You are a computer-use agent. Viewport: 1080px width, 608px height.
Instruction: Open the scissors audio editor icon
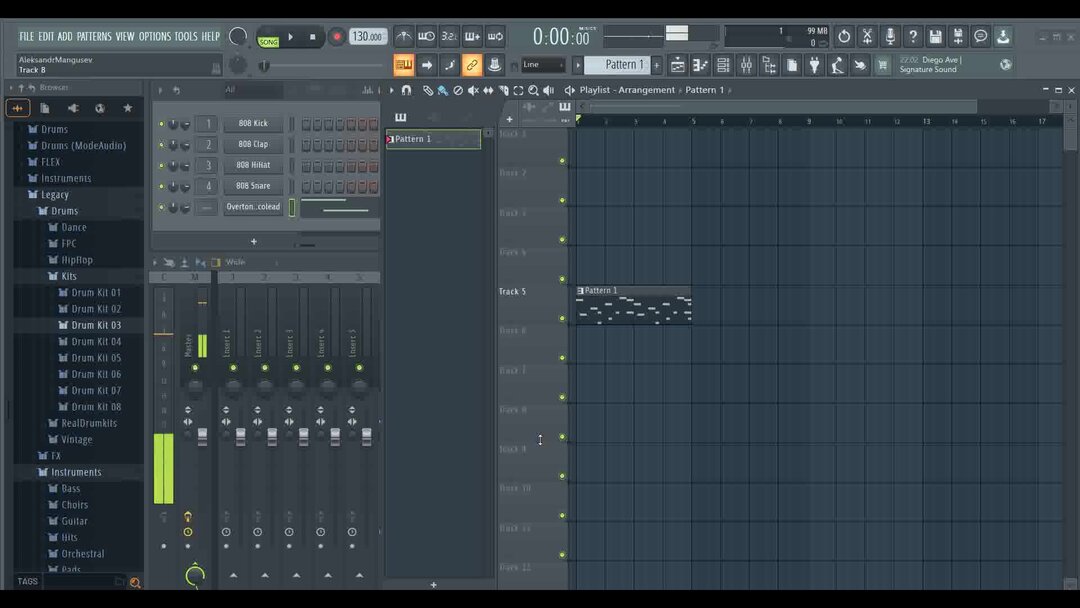click(867, 36)
